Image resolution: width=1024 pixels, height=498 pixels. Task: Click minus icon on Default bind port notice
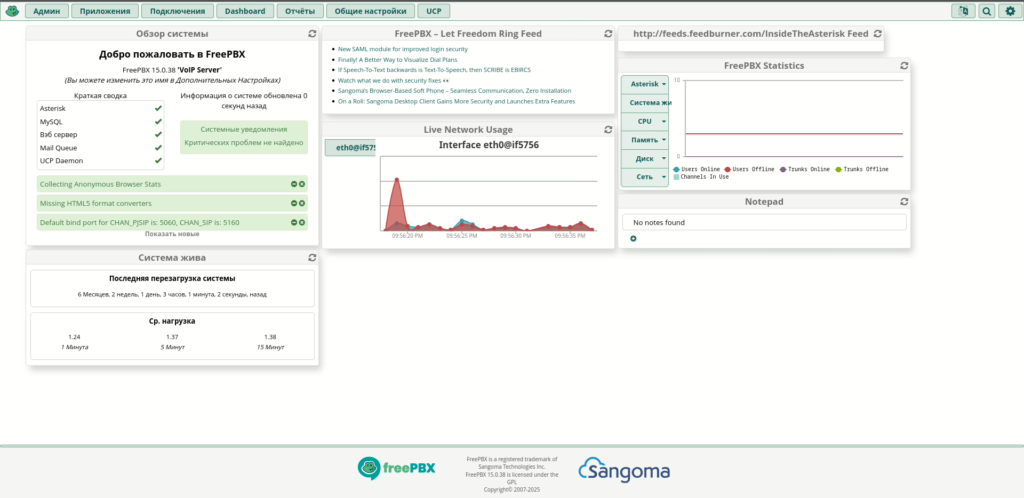294,222
